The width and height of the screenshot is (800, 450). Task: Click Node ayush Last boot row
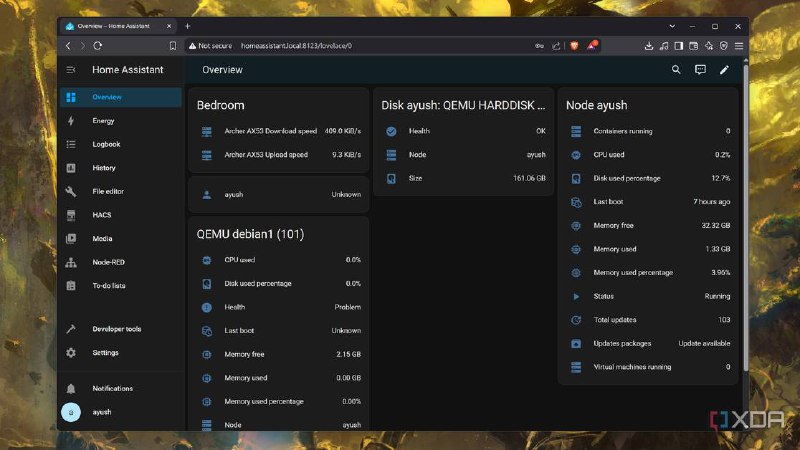click(x=648, y=202)
